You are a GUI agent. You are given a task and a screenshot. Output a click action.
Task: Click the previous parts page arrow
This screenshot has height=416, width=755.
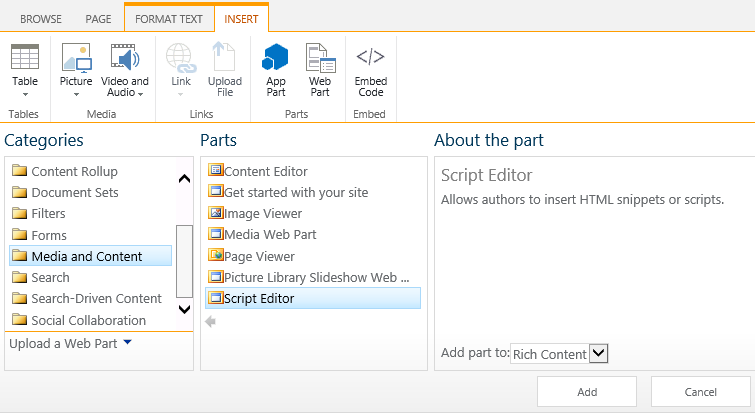coord(211,322)
